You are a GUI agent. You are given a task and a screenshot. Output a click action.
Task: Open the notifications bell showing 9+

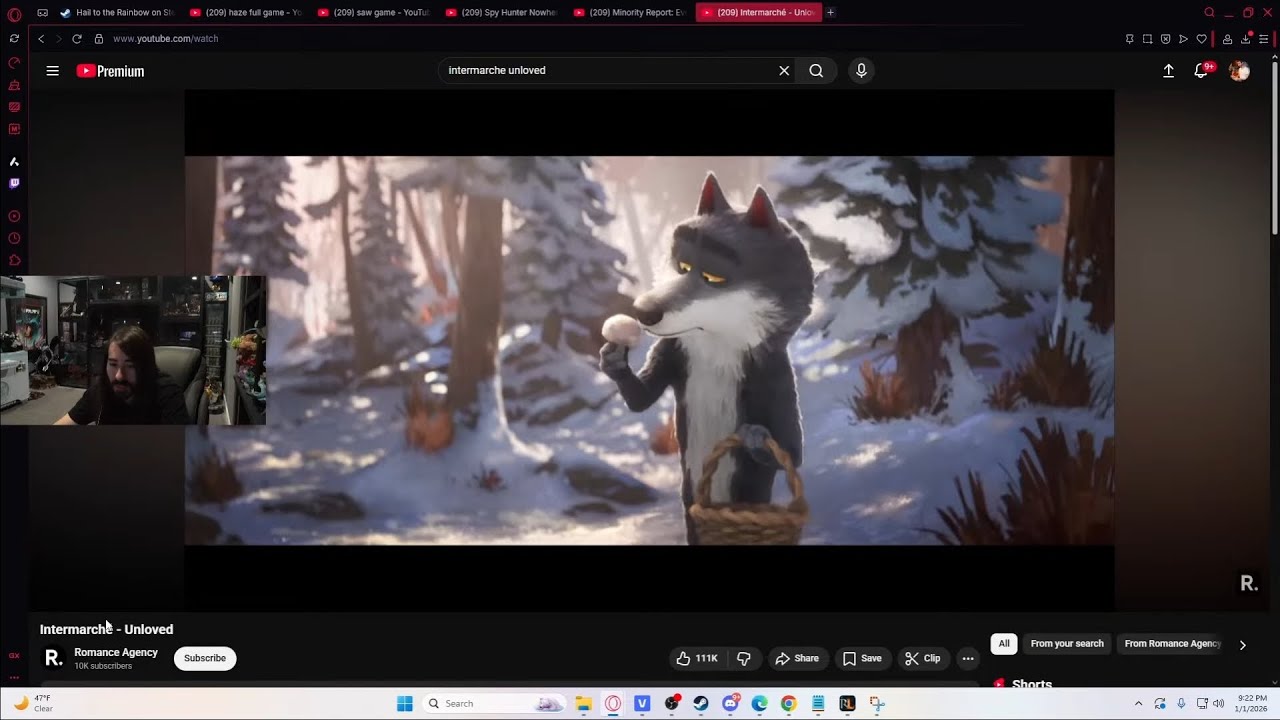coord(1202,71)
